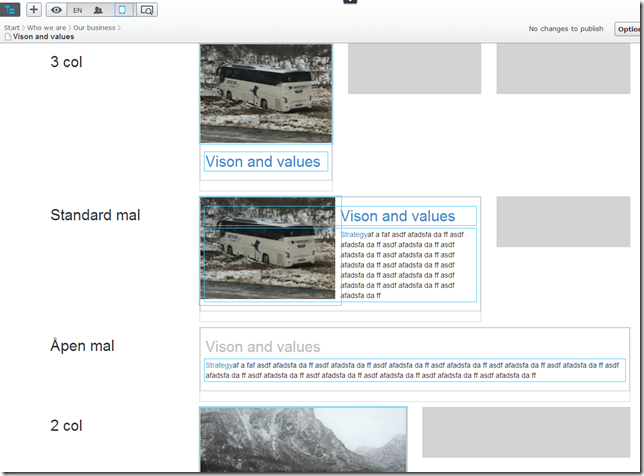Open Vison and values title in Standard mal
Screen dimensions: 644x476
[x=398, y=216]
